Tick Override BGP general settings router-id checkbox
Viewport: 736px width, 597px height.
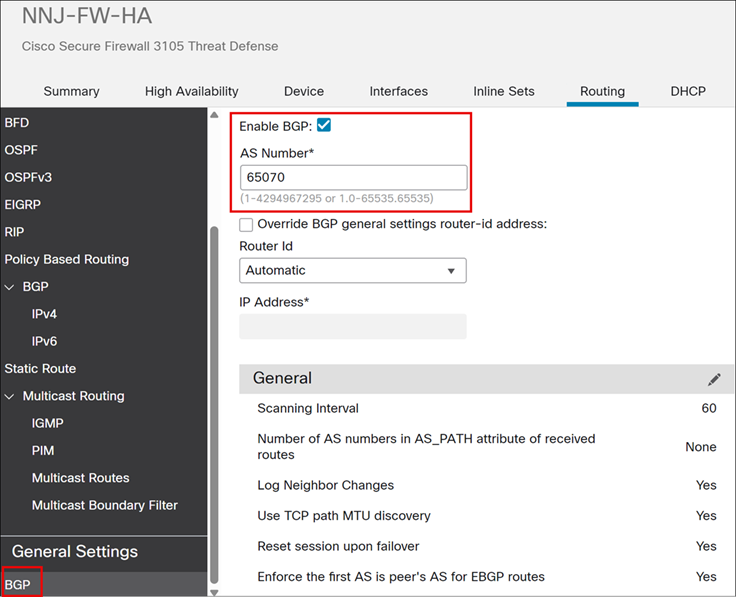coord(246,224)
